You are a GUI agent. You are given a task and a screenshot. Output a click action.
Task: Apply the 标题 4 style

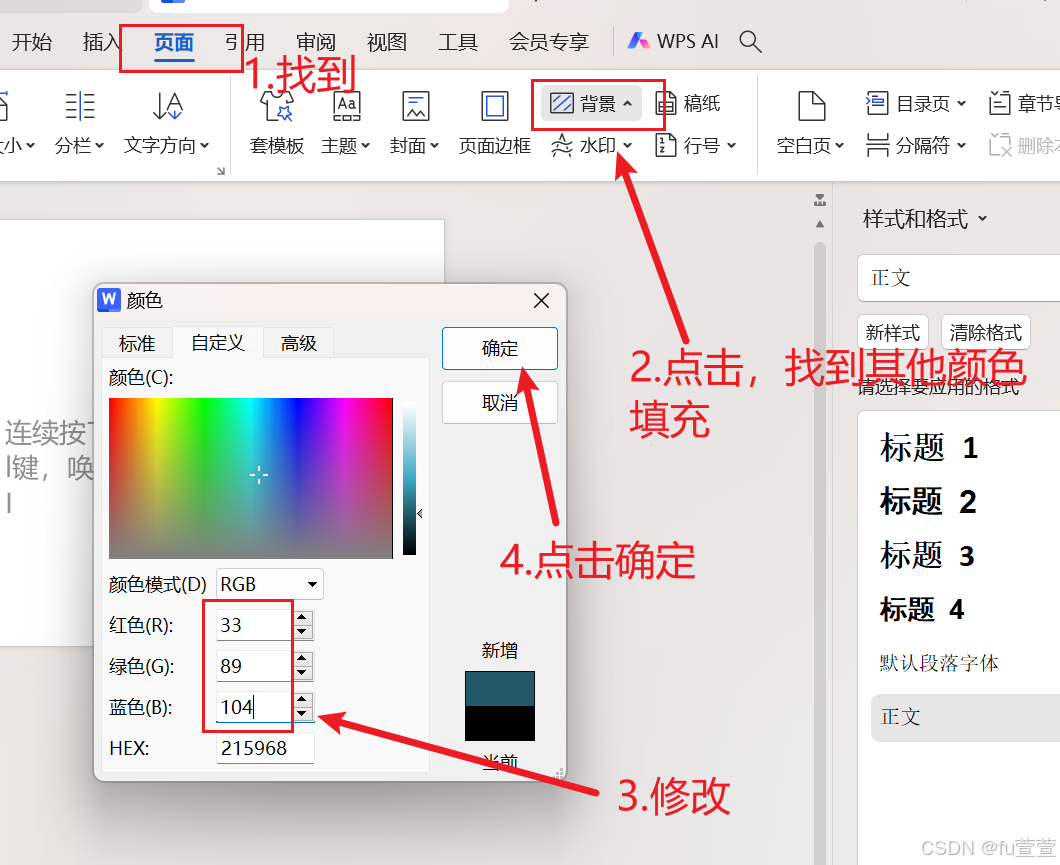point(922,610)
